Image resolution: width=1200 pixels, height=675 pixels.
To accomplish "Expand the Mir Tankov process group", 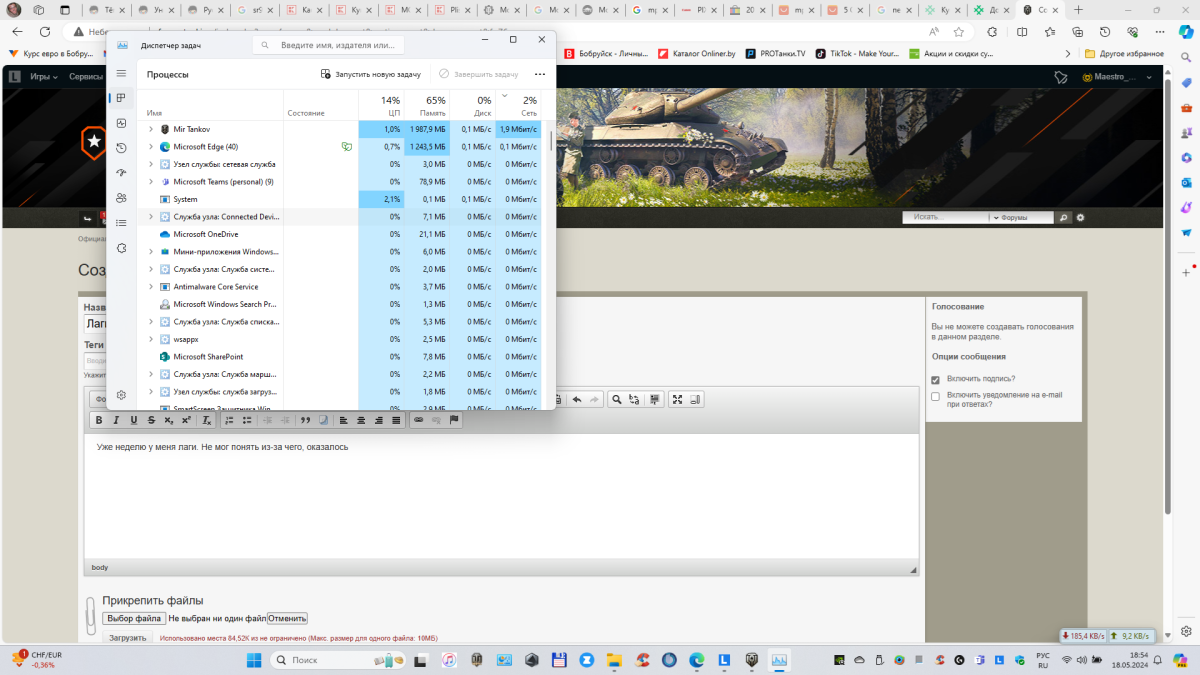I will (x=151, y=129).
